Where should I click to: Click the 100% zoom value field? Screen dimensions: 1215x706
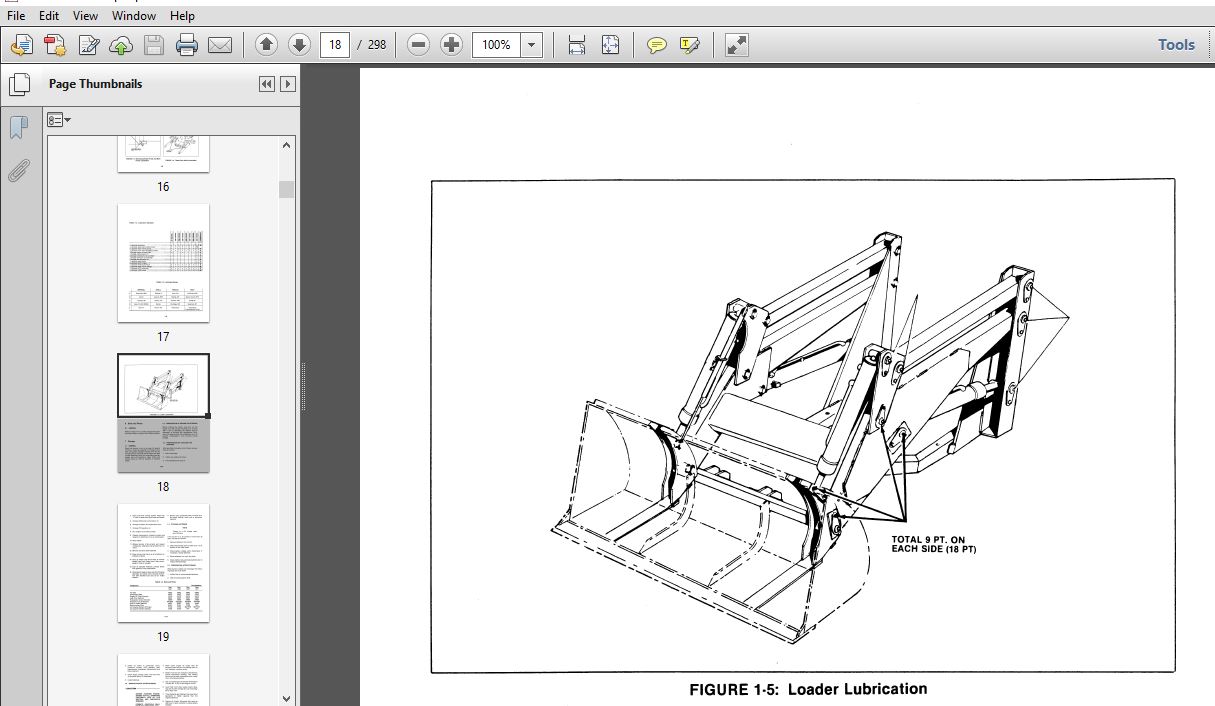[x=496, y=45]
